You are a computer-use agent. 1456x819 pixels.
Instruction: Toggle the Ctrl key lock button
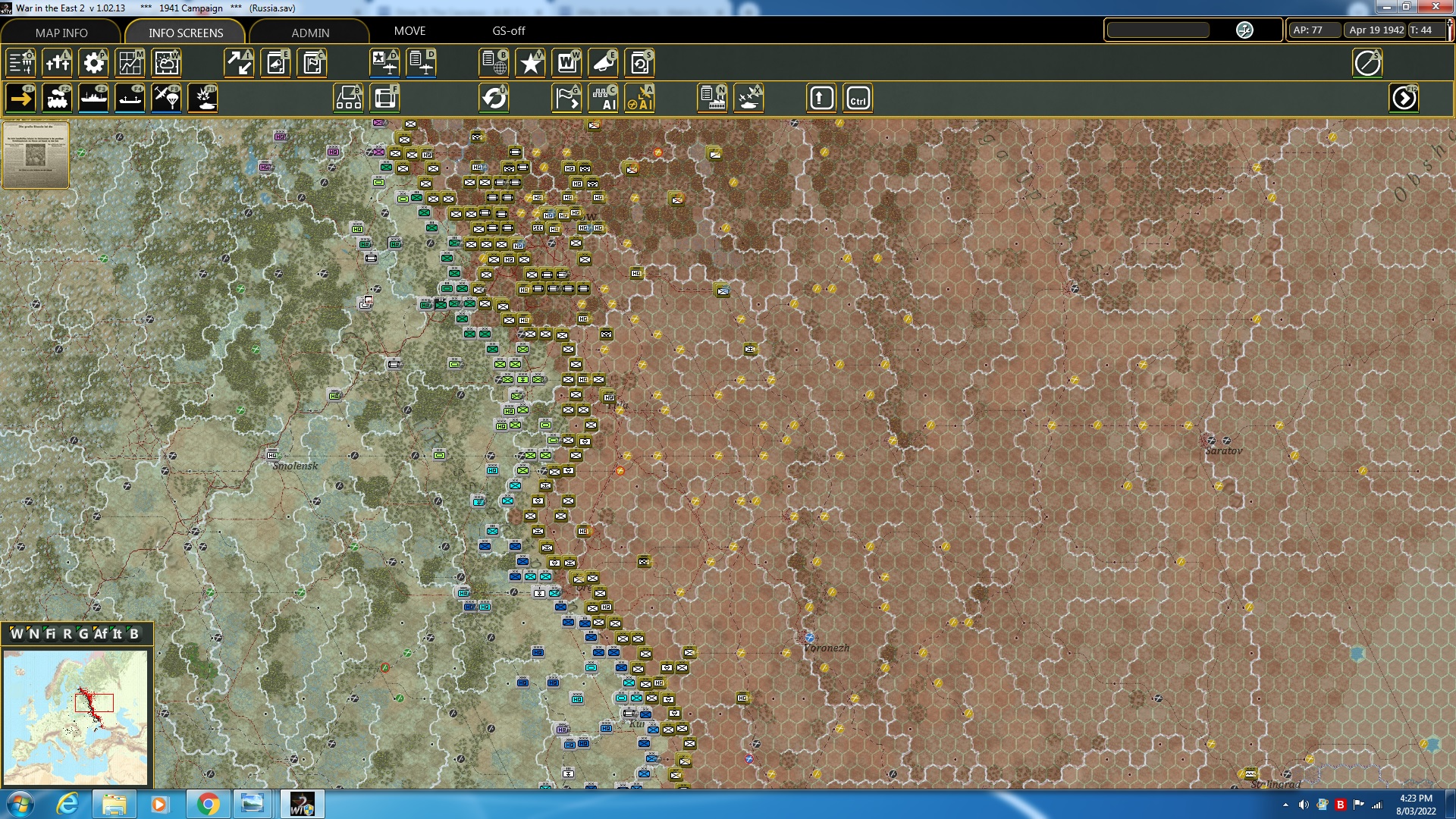[x=858, y=99]
